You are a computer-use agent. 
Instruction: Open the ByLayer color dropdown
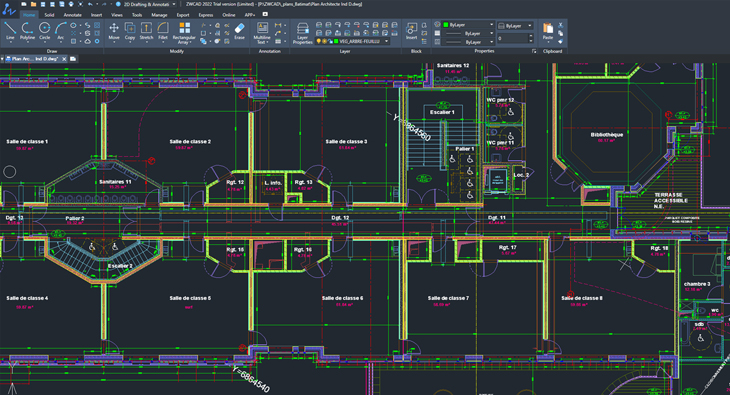click(468, 25)
